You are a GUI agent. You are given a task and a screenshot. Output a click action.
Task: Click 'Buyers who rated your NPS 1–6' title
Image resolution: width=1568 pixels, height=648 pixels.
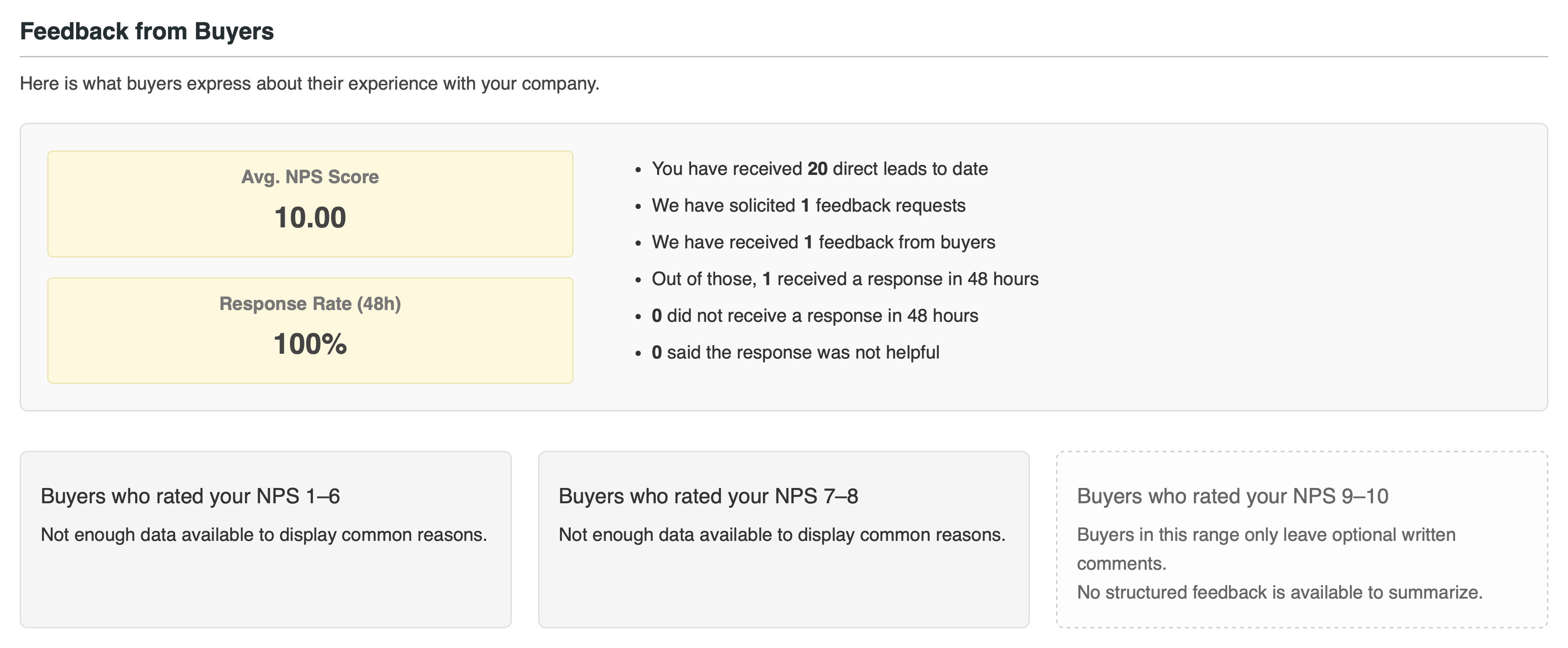click(x=190, y=496)
